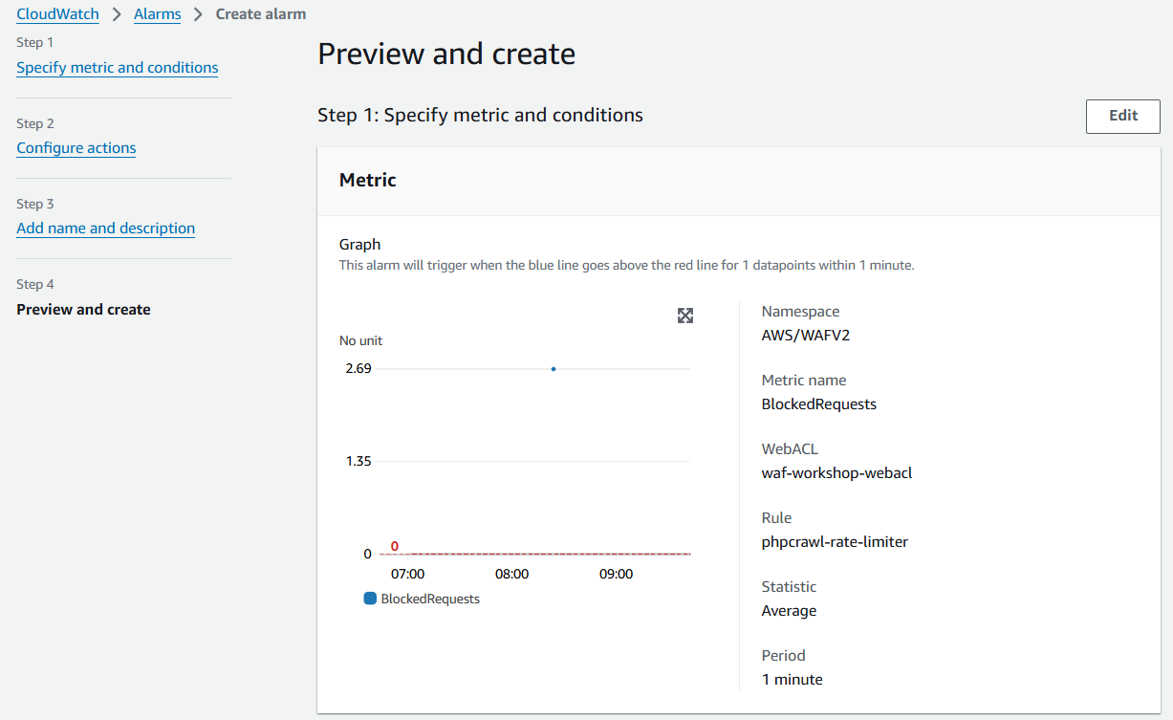This screenshot has width=1173, height=720.
Task: Click the Create alarm breadcrumb text
Action: coord(261,14)
